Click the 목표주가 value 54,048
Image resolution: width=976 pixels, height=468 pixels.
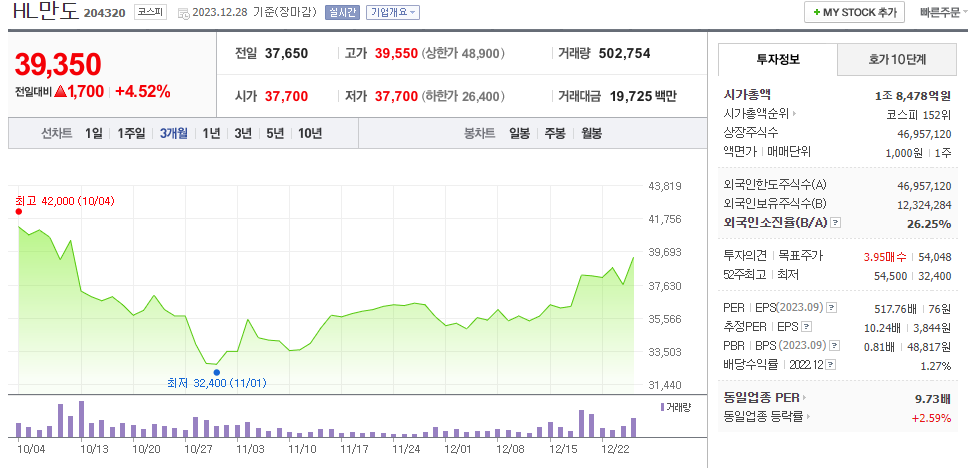point(936,256)
